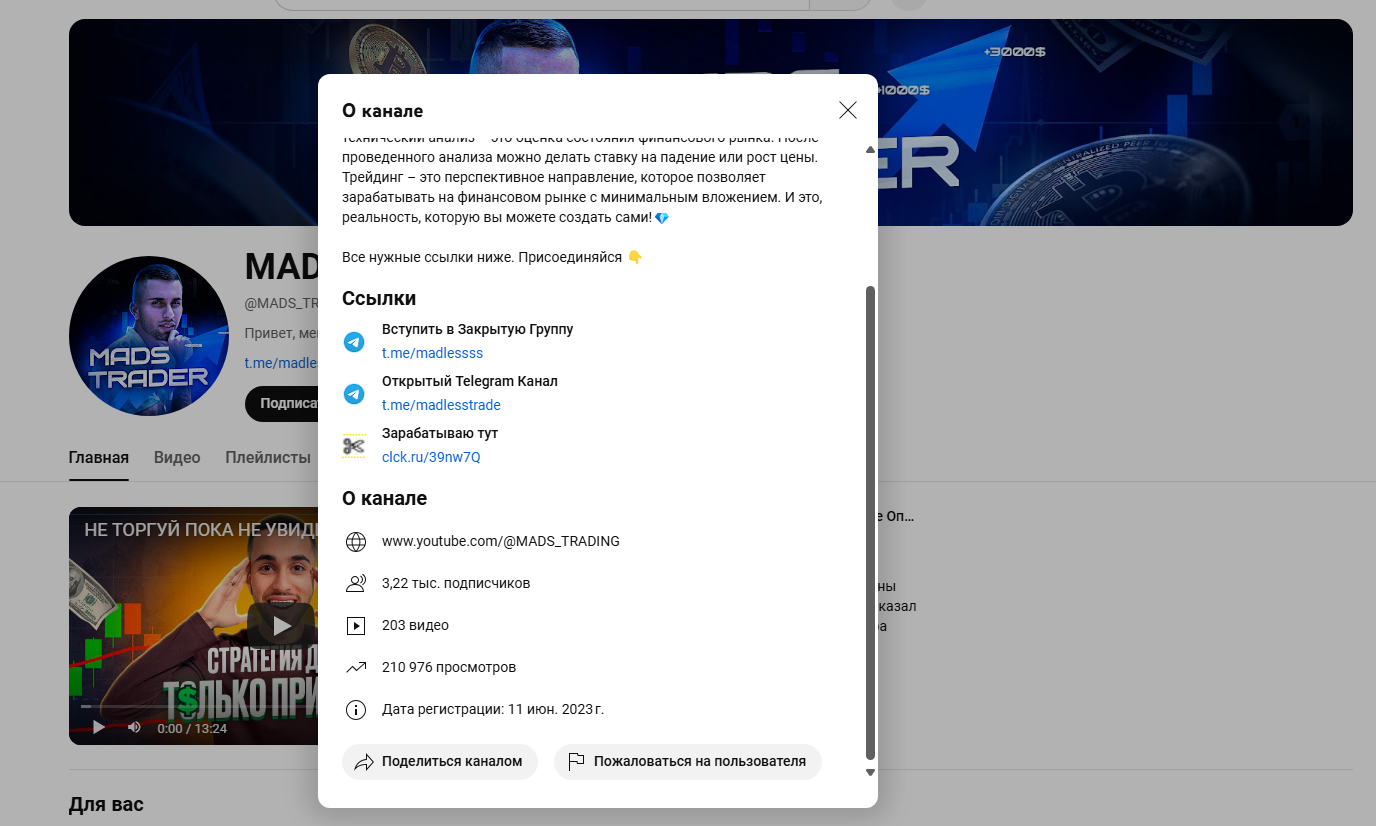This screenshot has width=1376, height=826.
Task: Click the scissors icon beside clck.ru/39nw7Q
Action: (354, 446)
